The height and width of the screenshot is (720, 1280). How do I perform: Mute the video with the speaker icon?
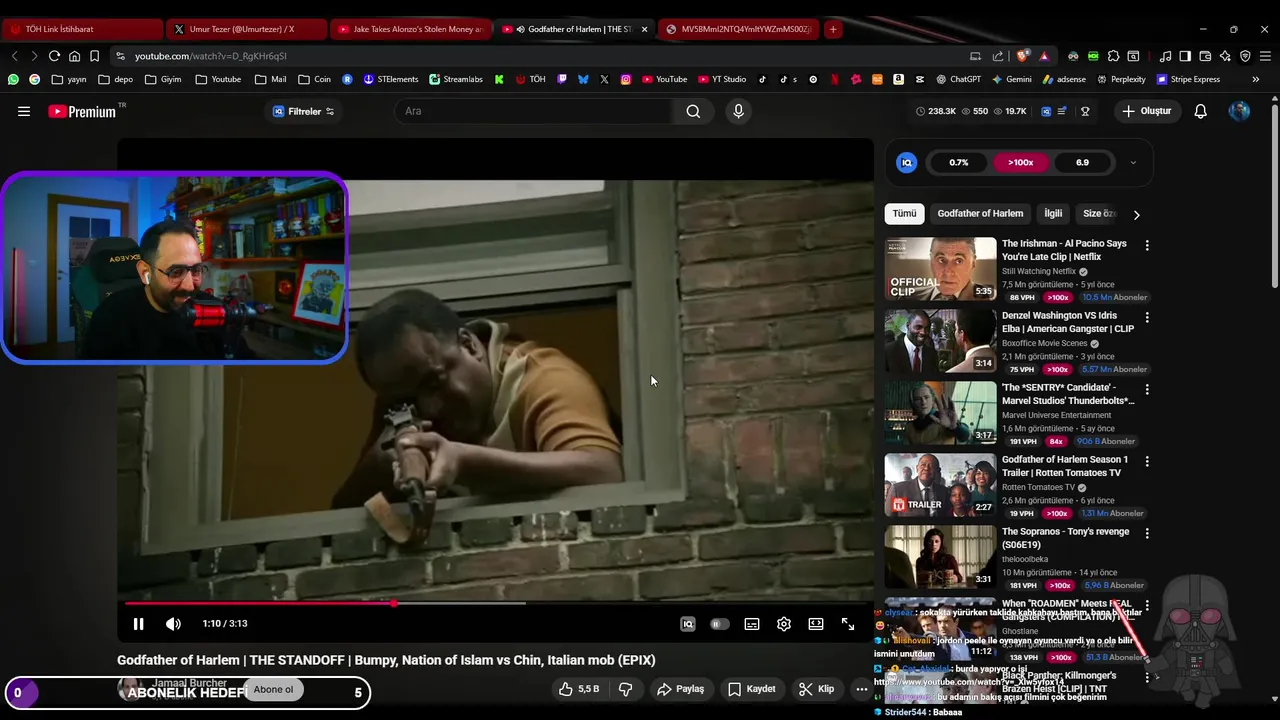(173, 624)
